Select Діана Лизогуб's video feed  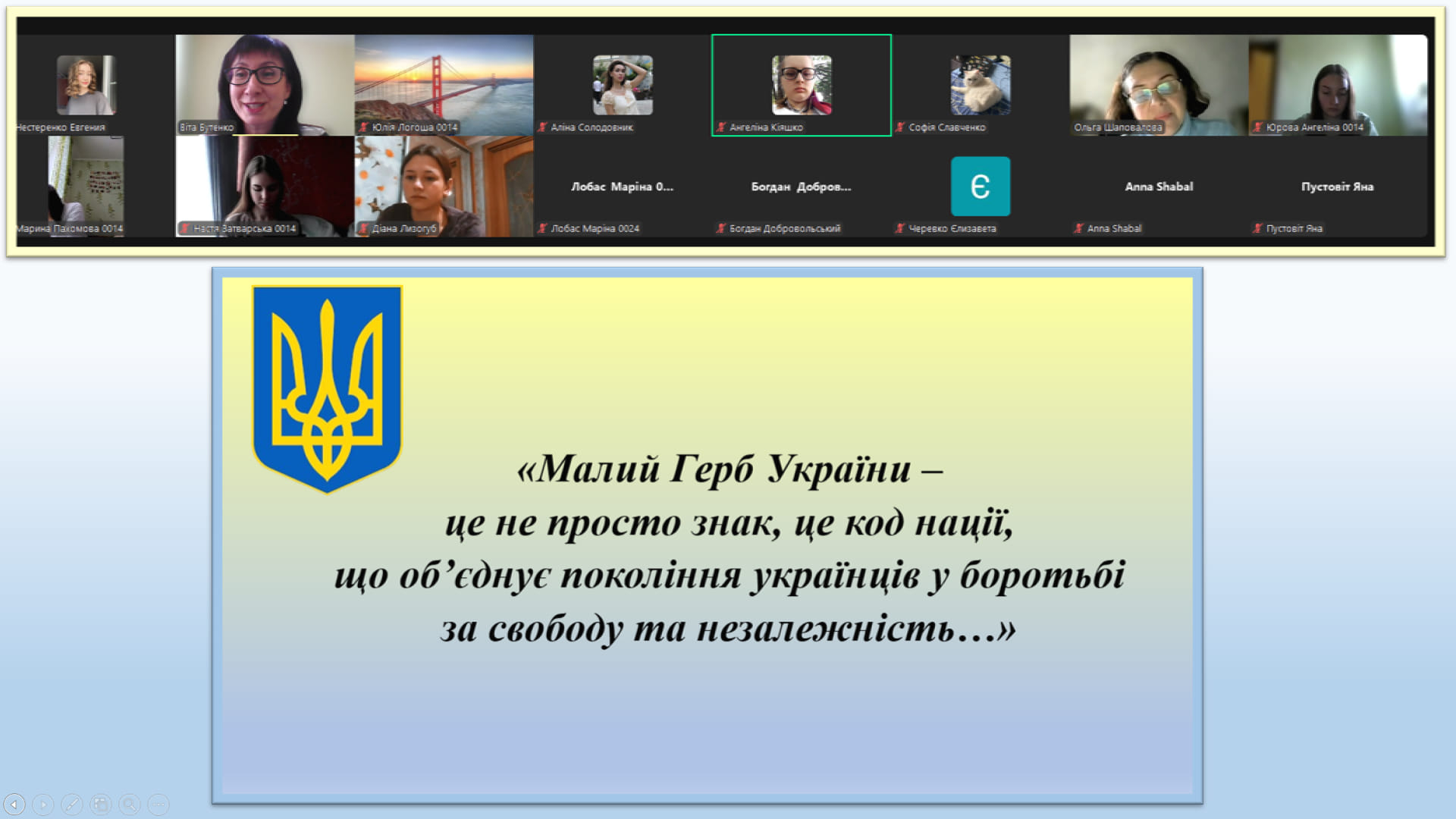(444, 187)
